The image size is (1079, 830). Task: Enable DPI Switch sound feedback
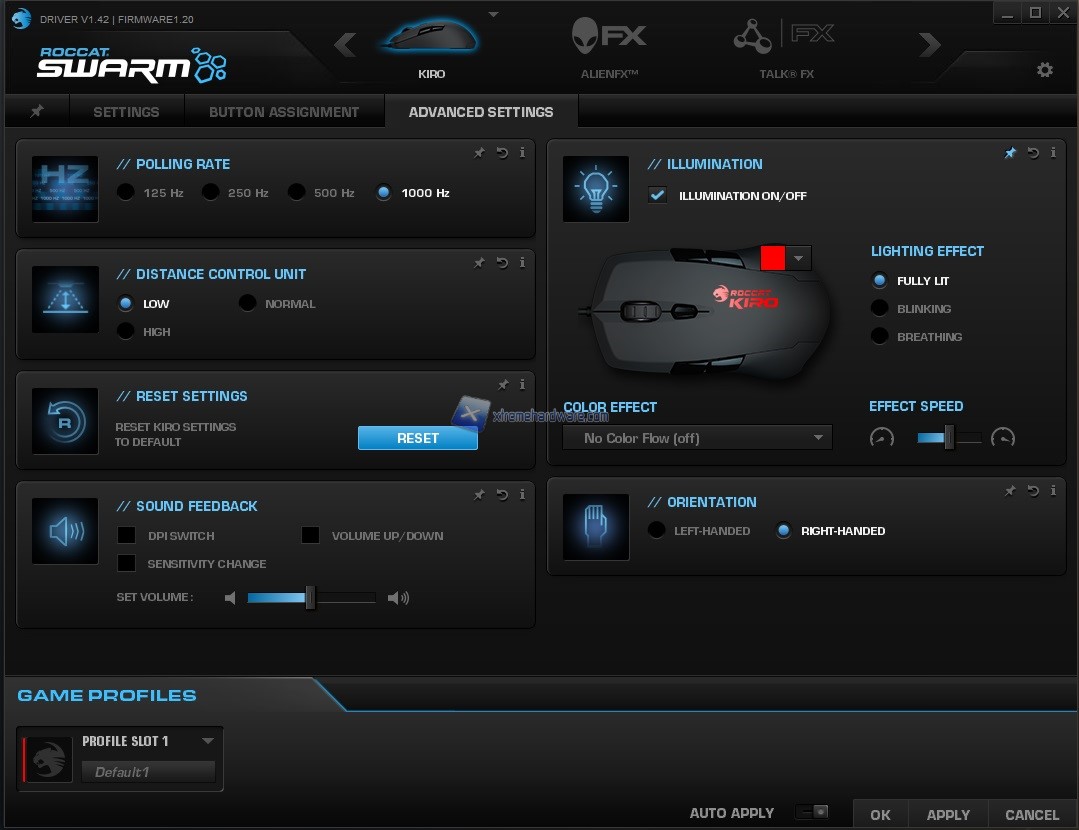(x=127, y=536)
